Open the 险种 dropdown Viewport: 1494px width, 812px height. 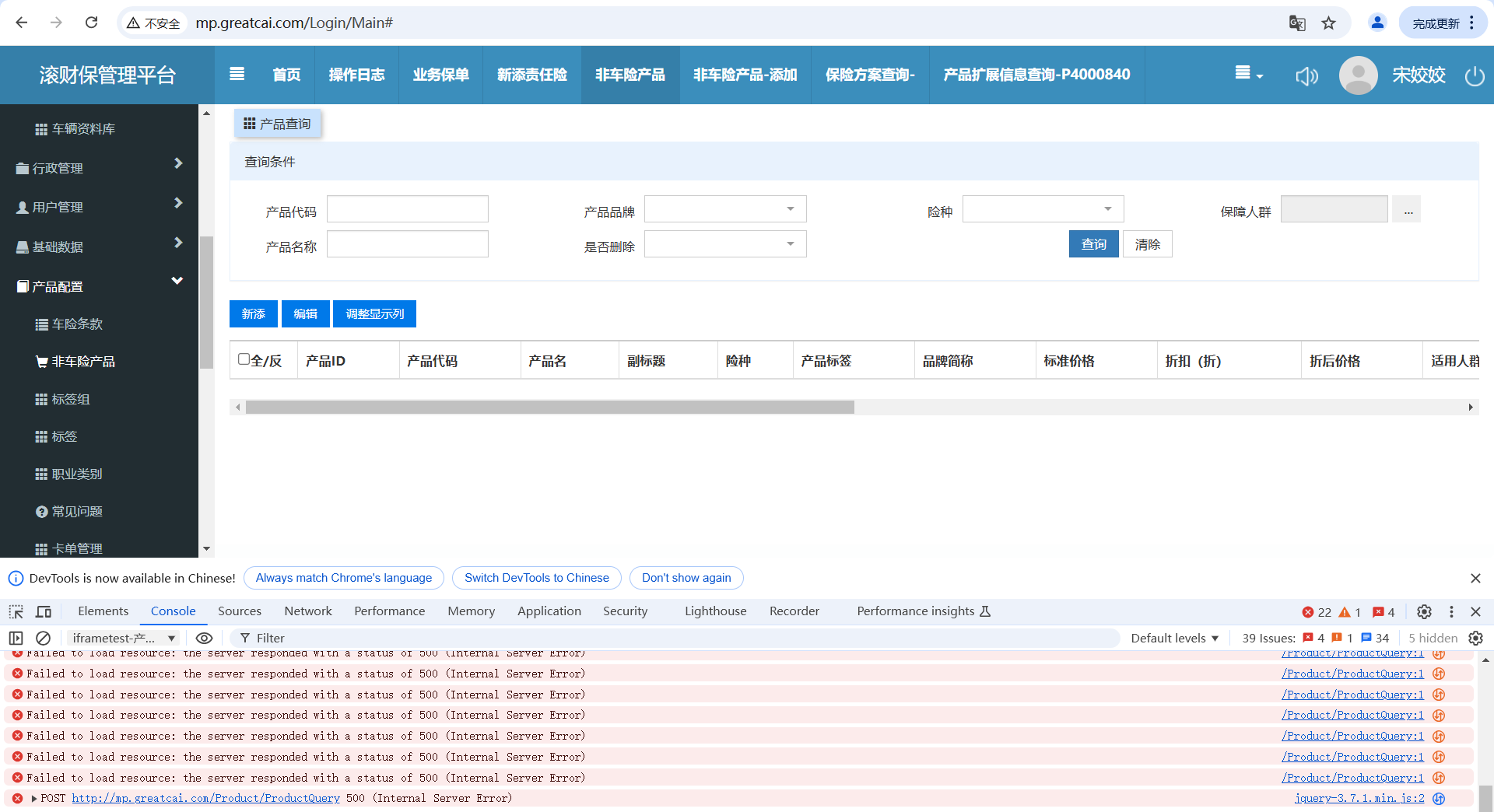[1042, 209]
